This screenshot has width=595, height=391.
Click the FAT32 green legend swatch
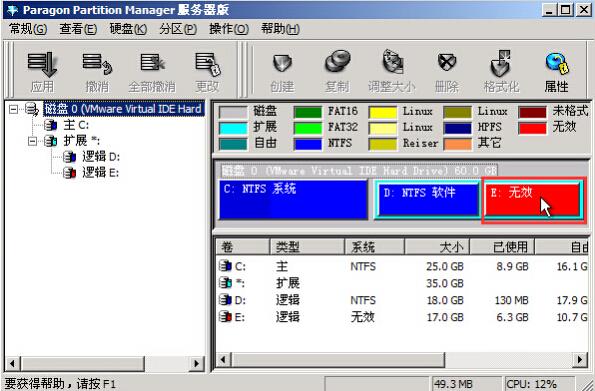click(308, 128)
